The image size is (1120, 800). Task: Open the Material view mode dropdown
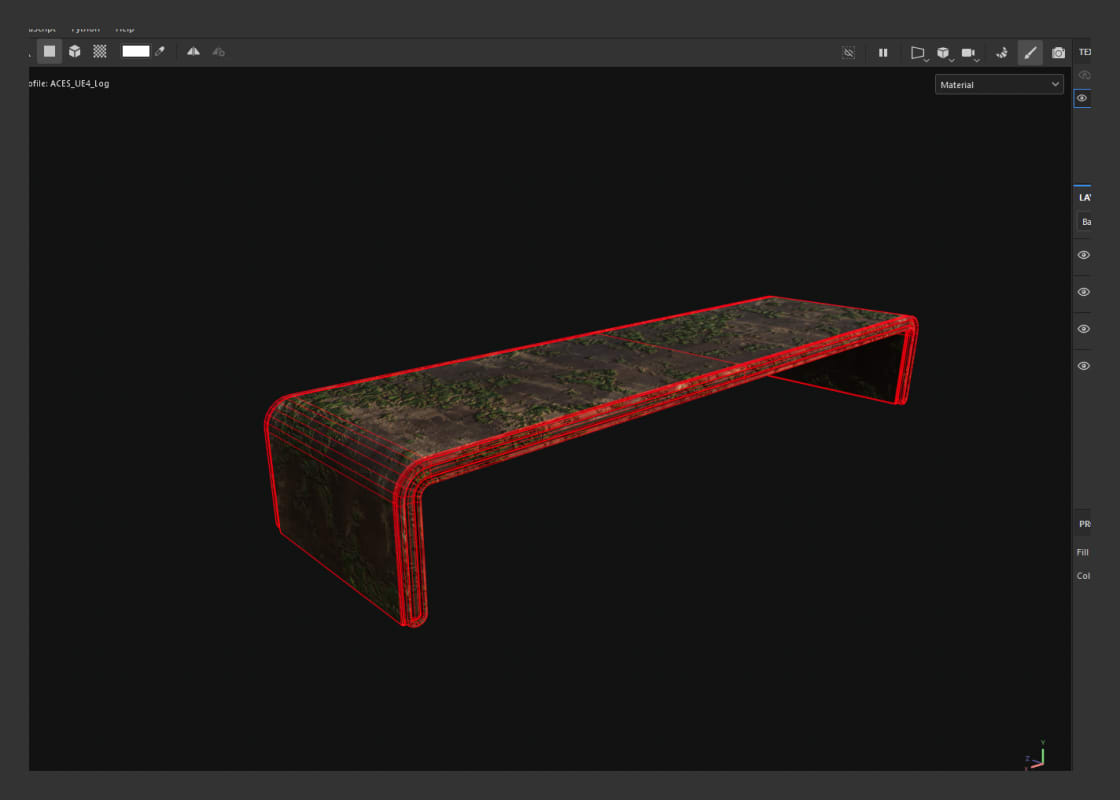pos(998,84)
